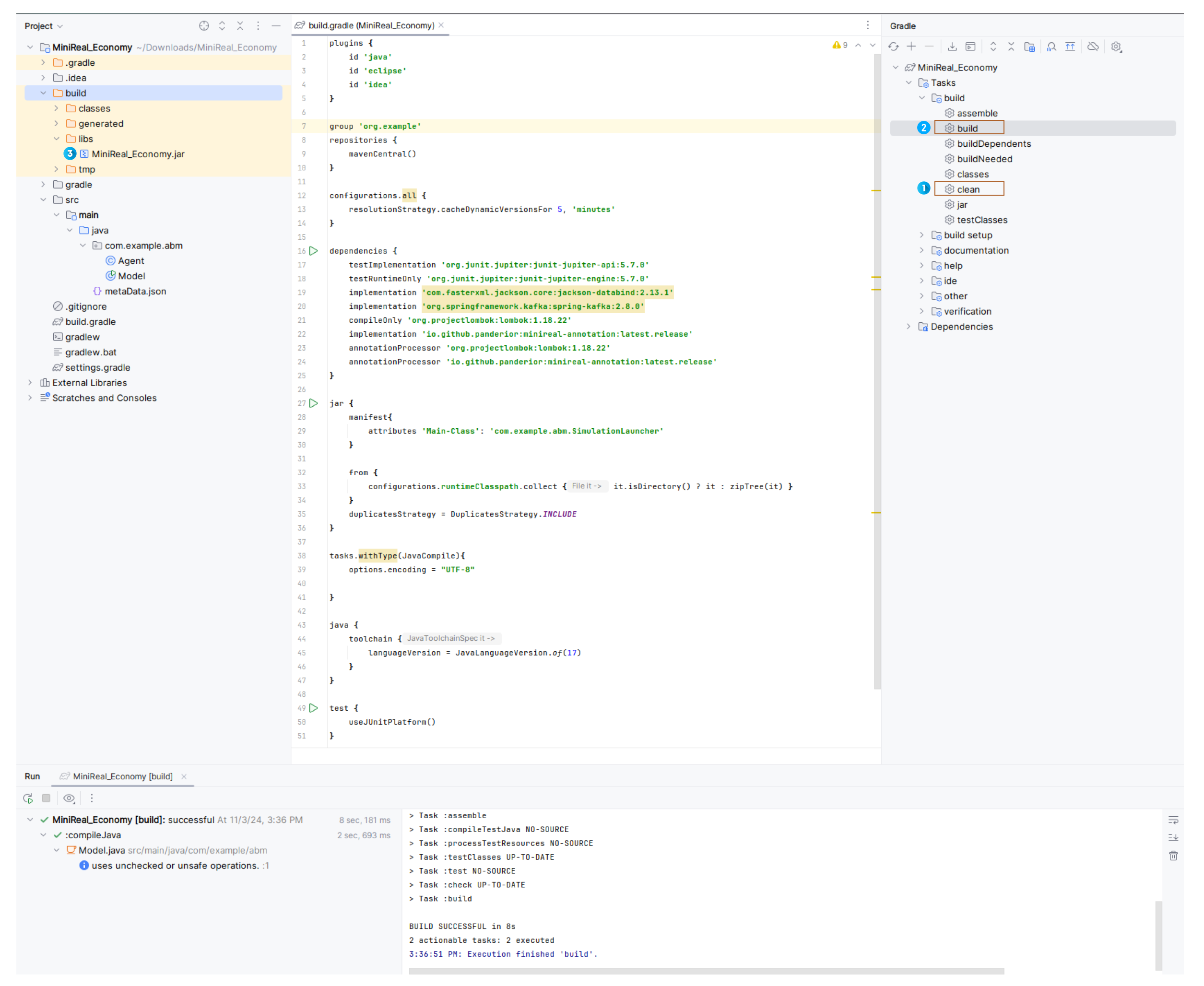The image size is (1204, 986).
Task: Expand build setup Gradle tasks group
Action: point(921,235)
